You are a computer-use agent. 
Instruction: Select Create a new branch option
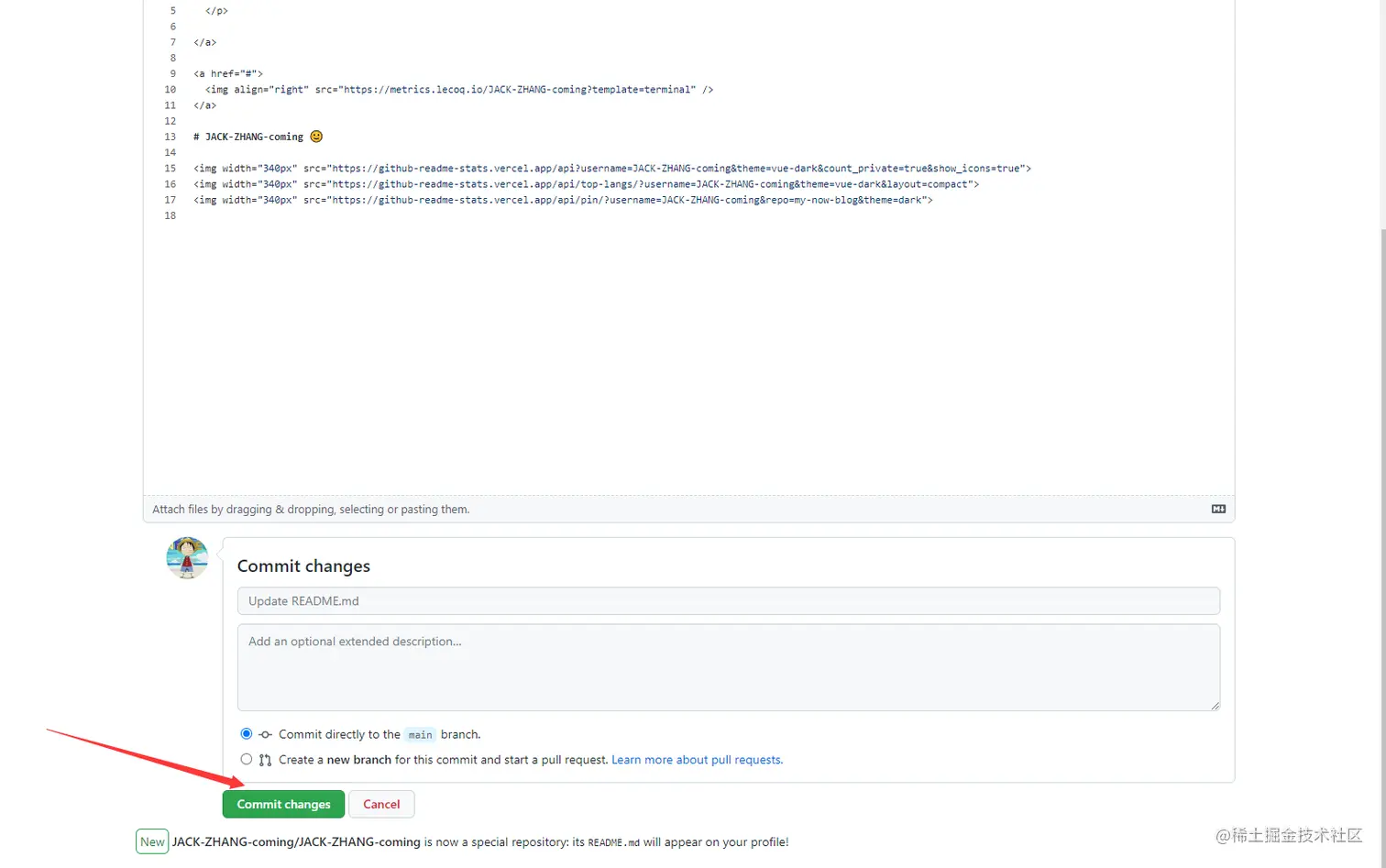[246, 759]
